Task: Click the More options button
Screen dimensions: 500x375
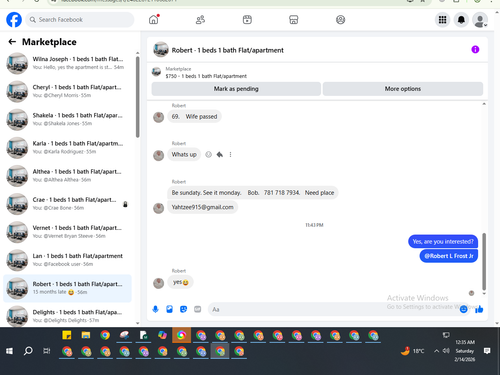Action: tap(403, 89)
